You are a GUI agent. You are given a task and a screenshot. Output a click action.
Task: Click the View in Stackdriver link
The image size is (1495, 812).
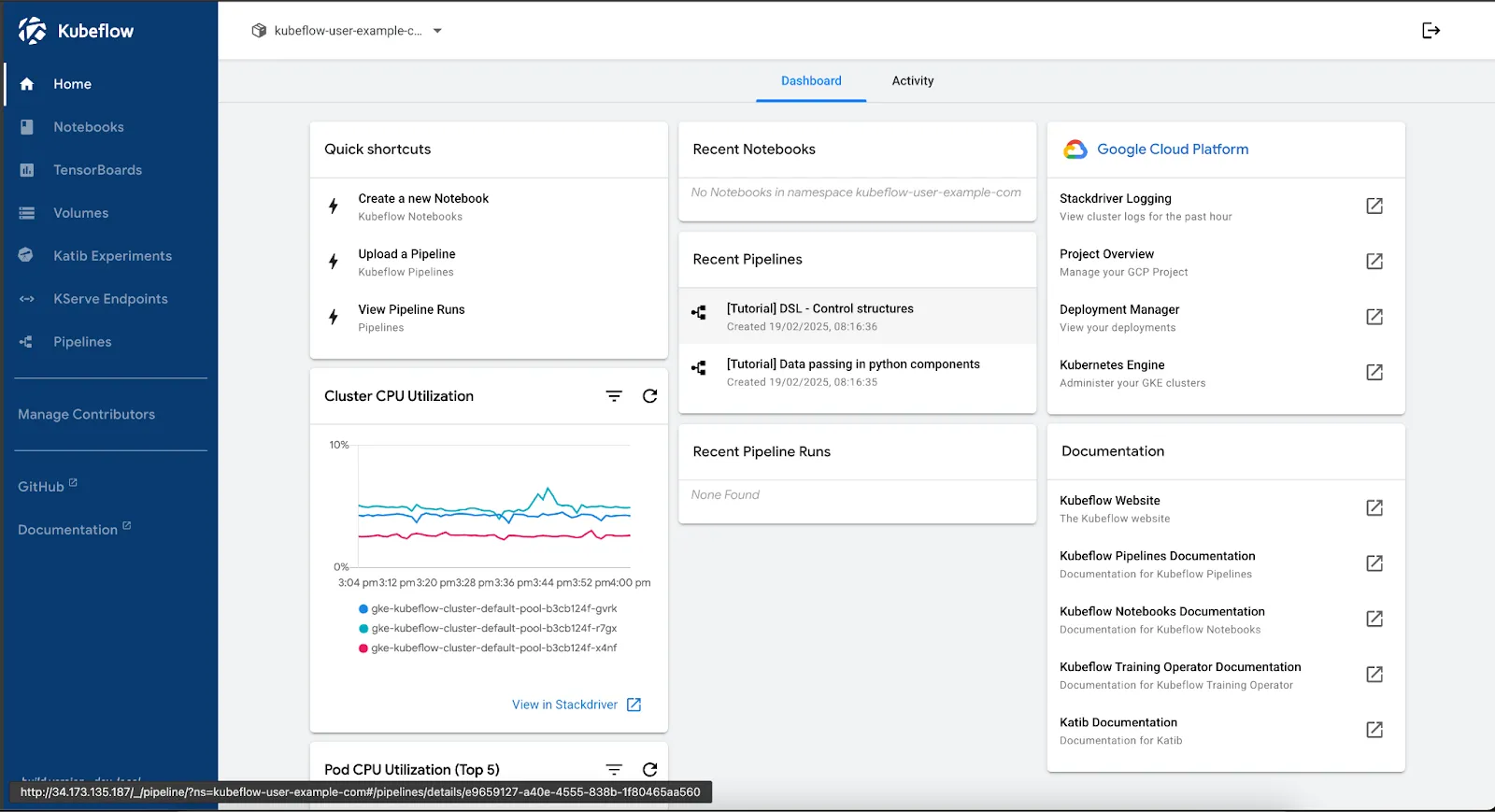pos(564,705)
